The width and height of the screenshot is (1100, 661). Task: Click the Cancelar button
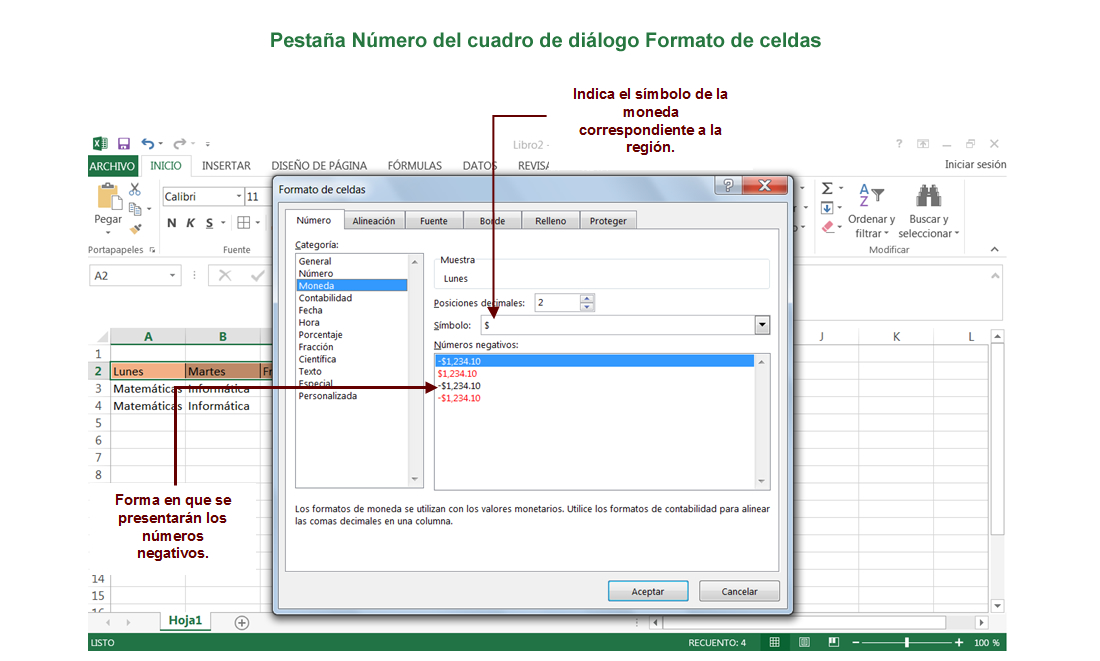tap(739, 592)
